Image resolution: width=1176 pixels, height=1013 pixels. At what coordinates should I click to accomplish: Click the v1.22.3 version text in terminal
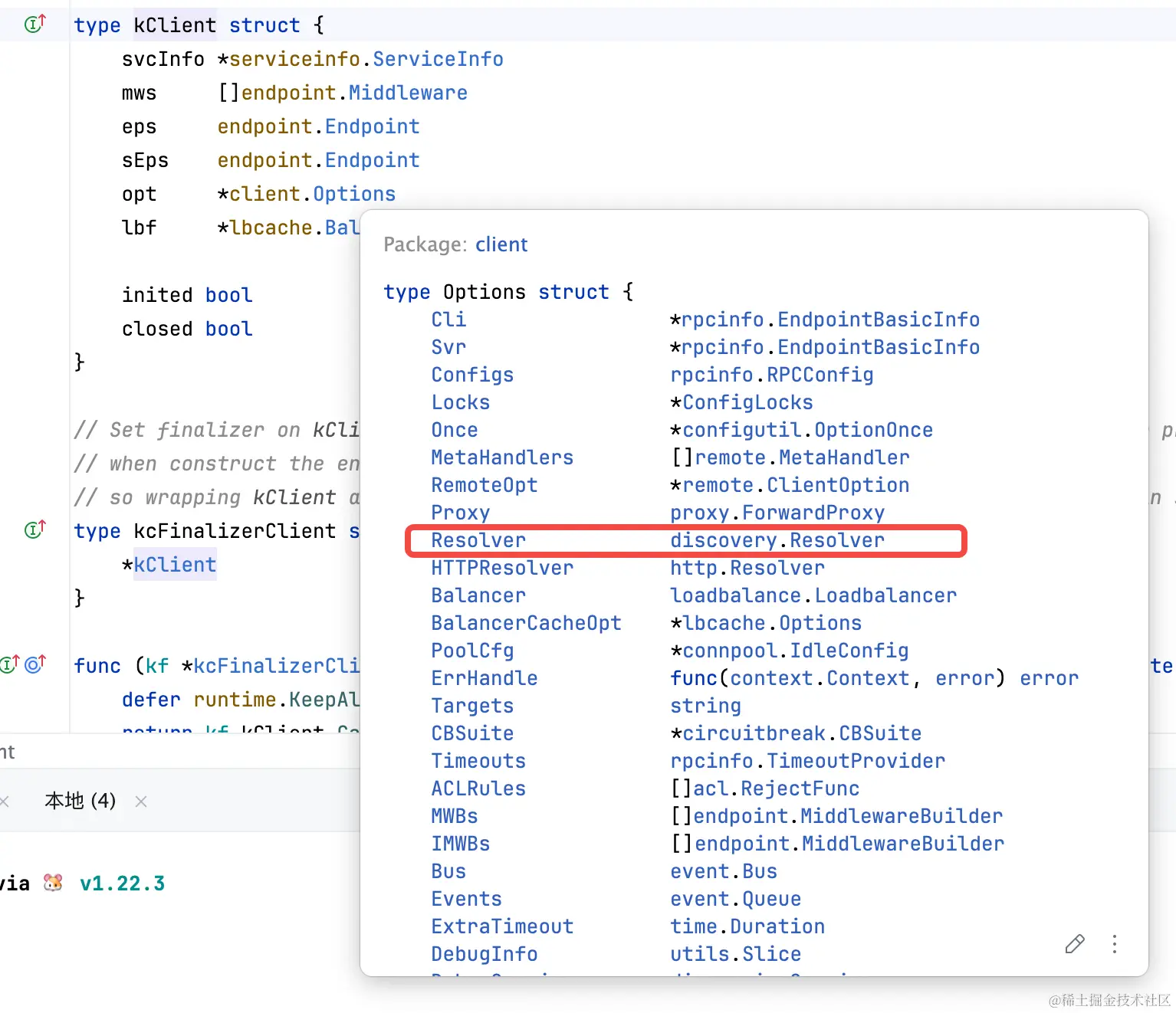point(122,884)
